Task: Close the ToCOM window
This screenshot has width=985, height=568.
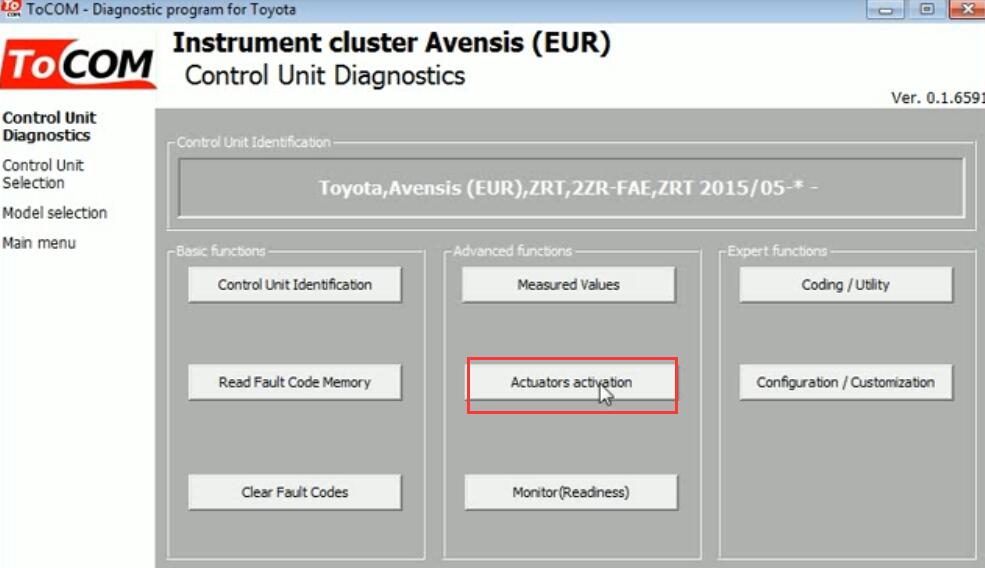Action: 967,9
